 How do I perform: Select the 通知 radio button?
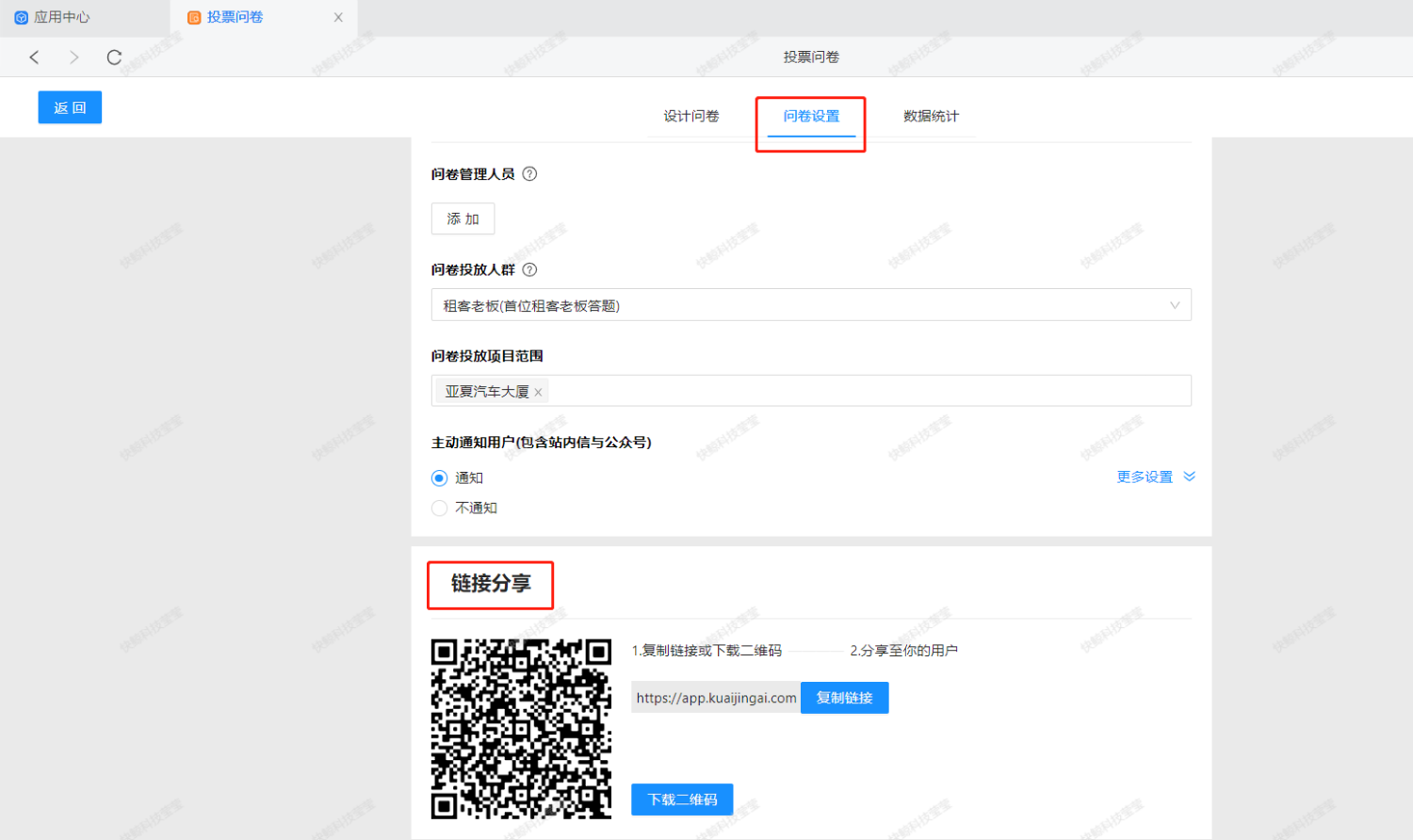click(x=439, y=478)
